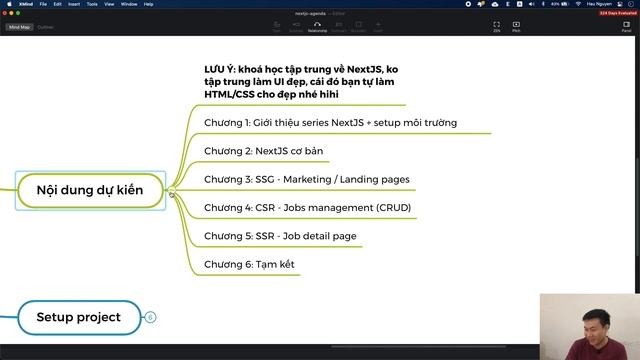Open the volume control in menu bar
The image size is (640, 360).
[531, 4]
